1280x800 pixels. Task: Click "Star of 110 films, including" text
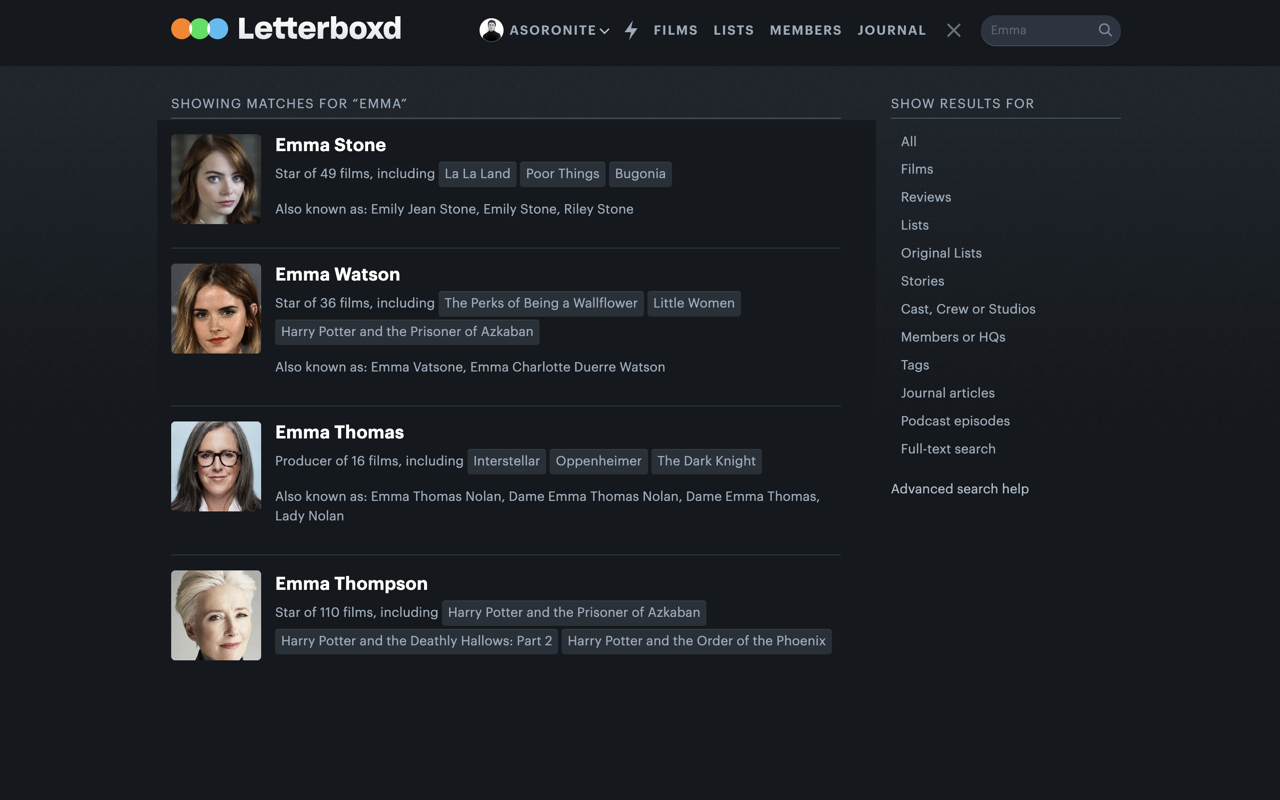[x=356, y=612]
